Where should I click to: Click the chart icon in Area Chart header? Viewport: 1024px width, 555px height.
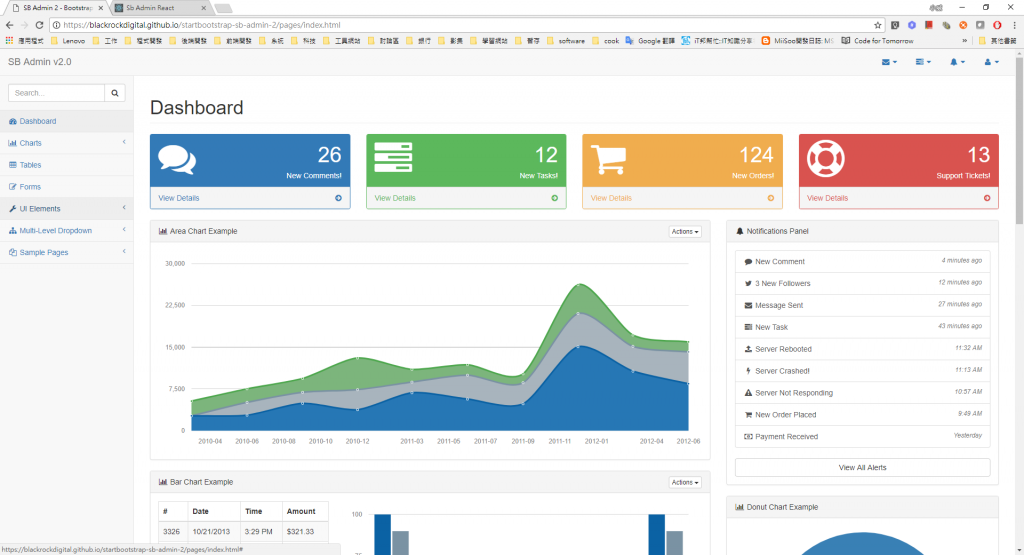[x=163, y=231]
